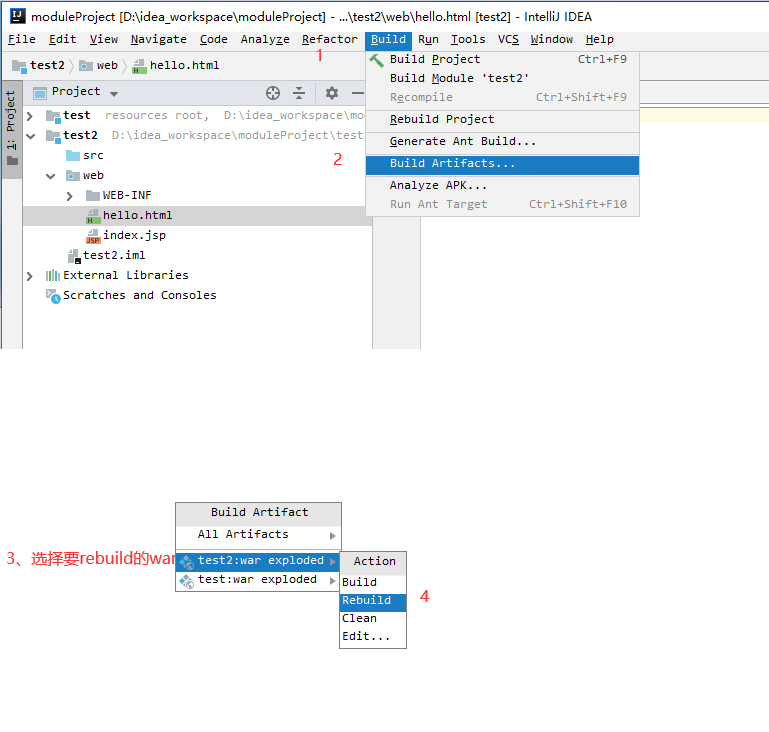
Task: Click the test:war exploded artifact icon
Action: point(186,581)
